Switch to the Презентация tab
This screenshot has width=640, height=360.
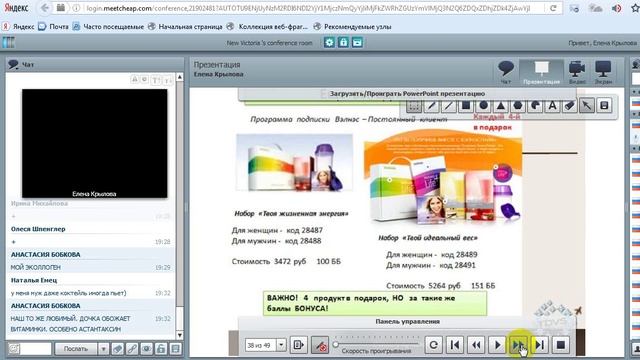coord(541,72)
